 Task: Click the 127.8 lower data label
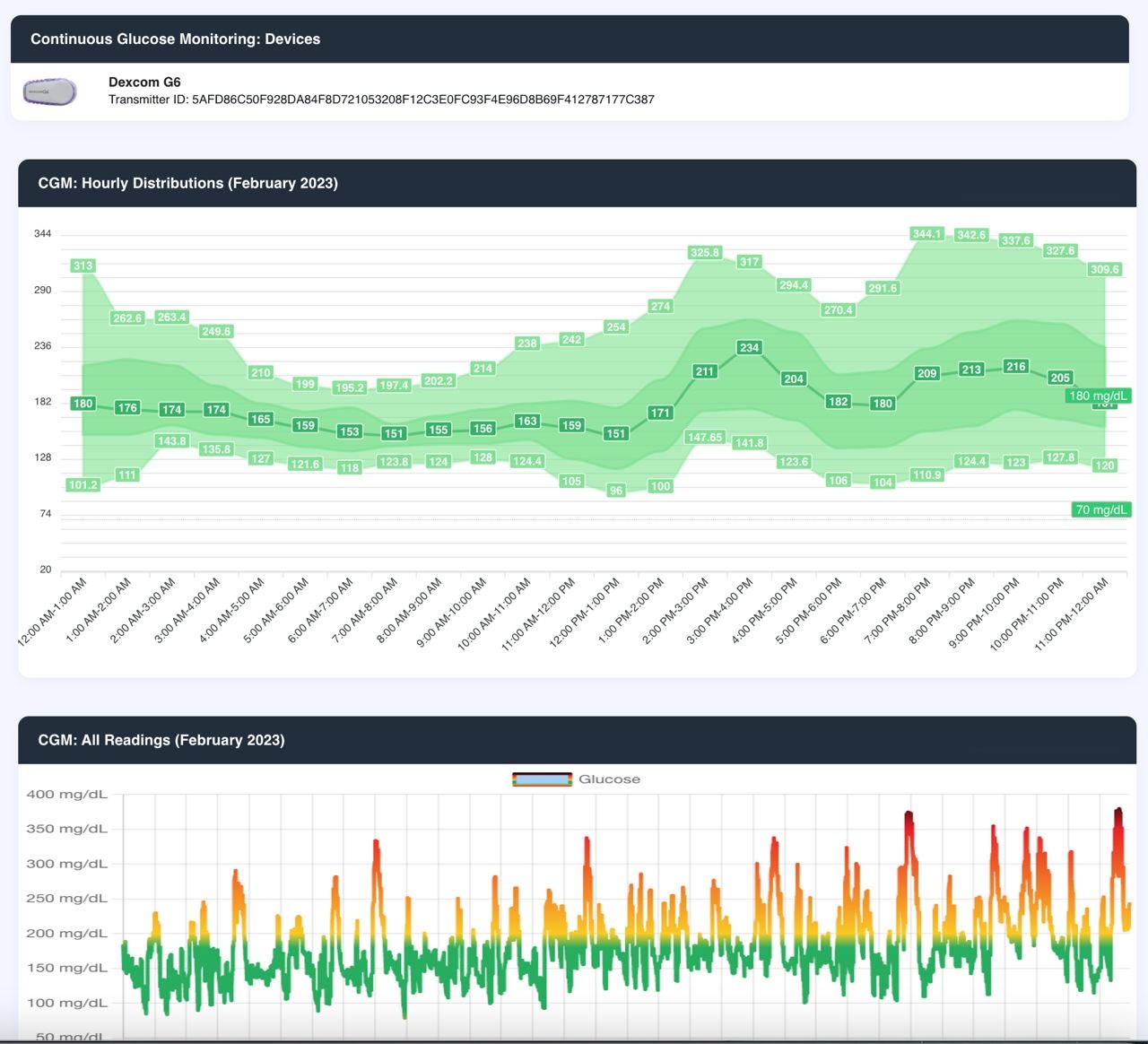point(1060,457)
